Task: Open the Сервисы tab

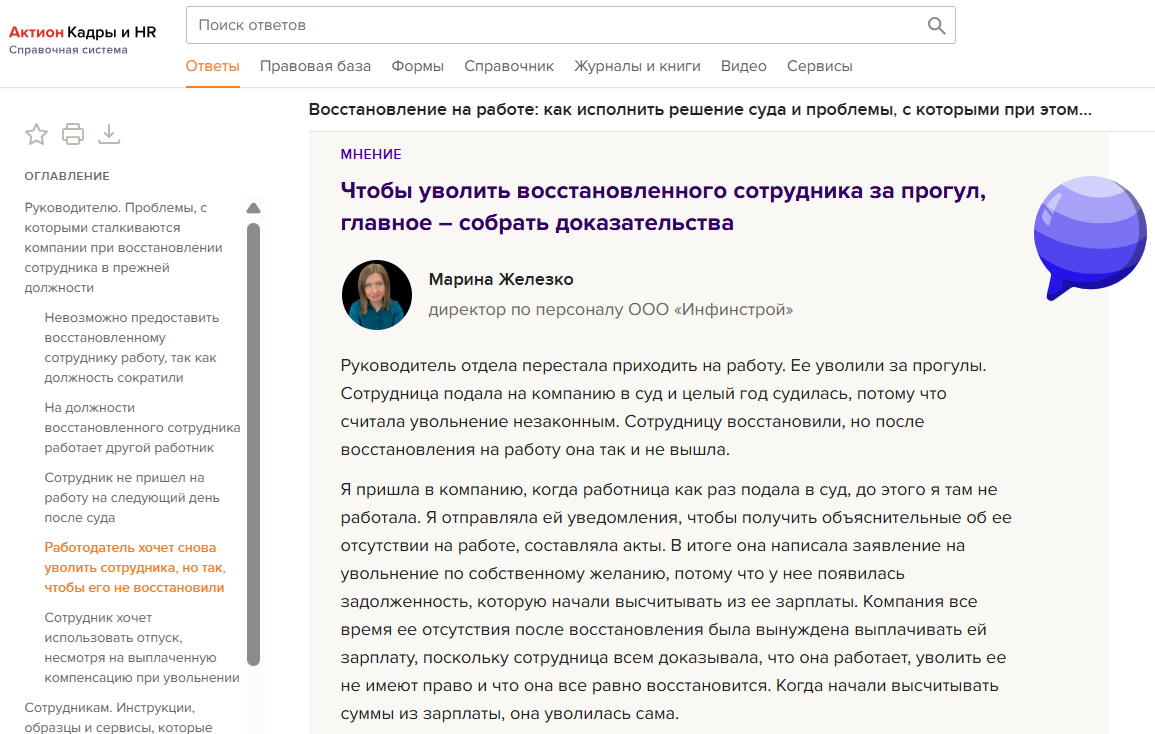Action: point(819,66)
